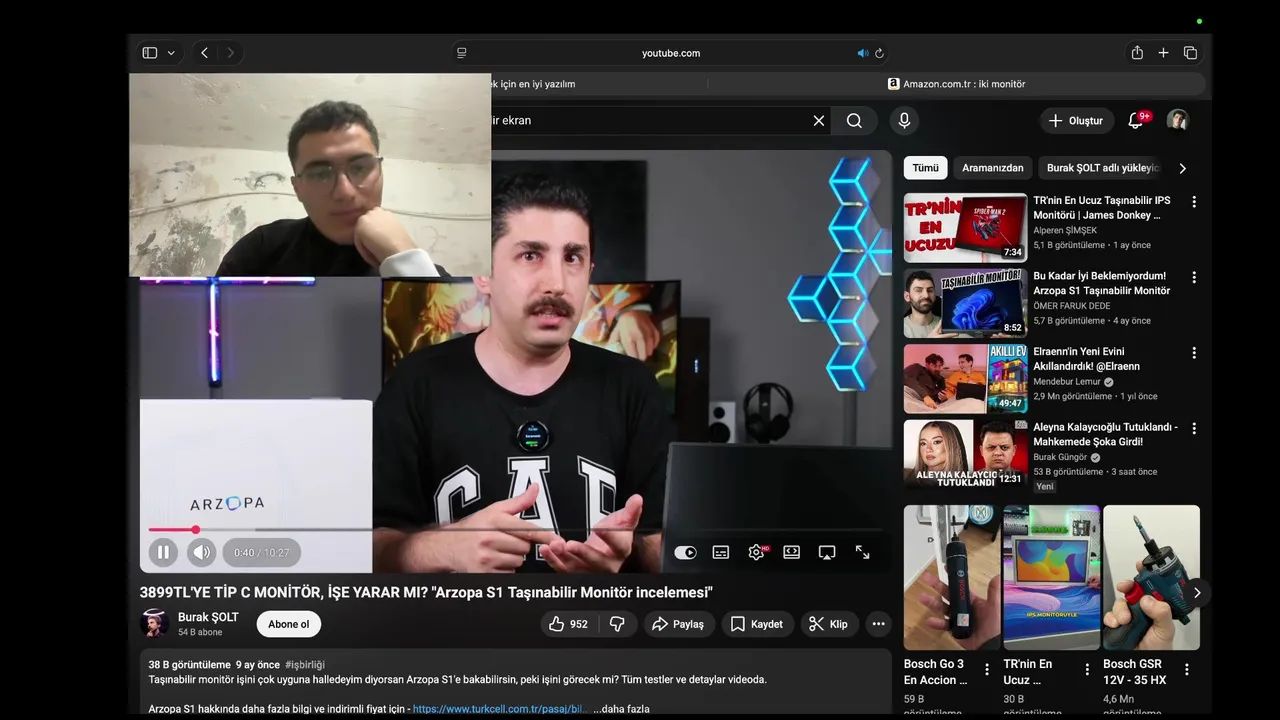Like the video with 952 thumbs up
The width and height of the screenshot is (1280, 720).
pos(568,624)
